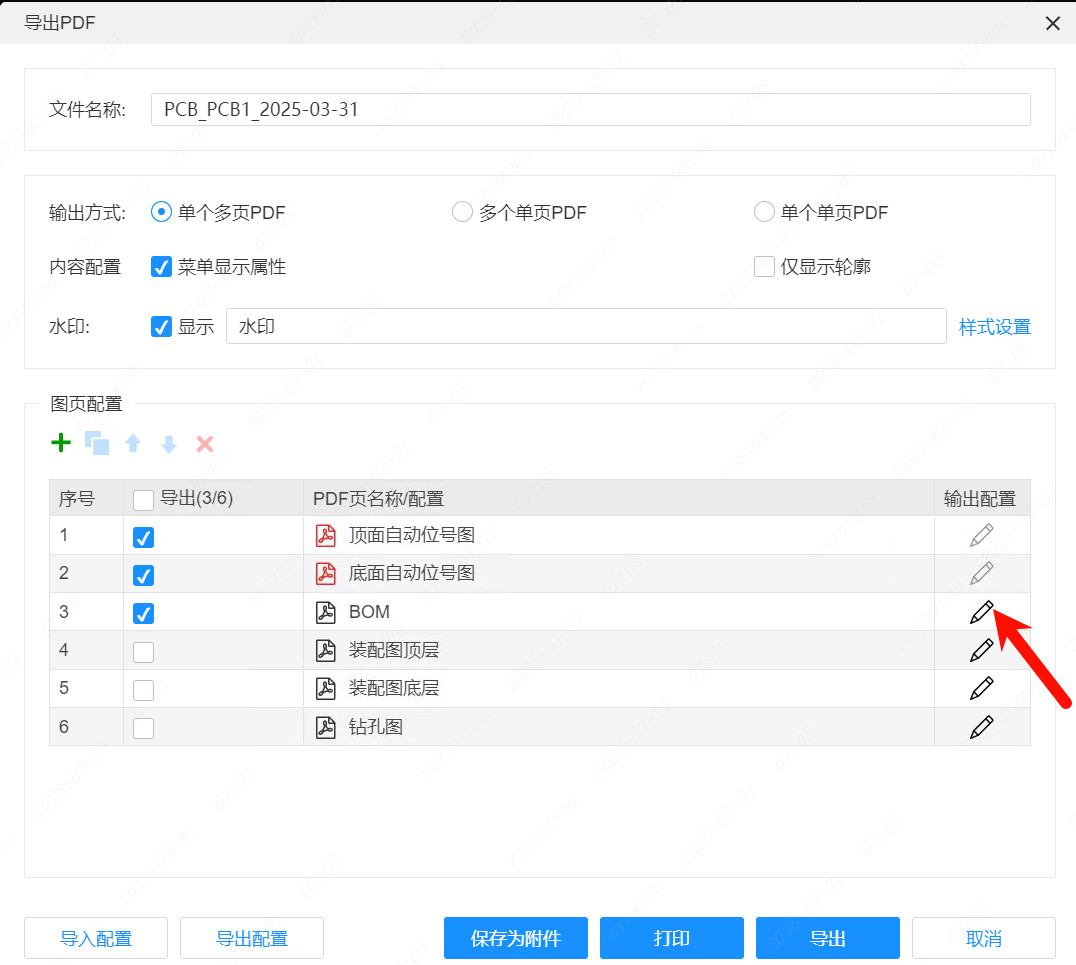Open output configuration for 钻孔图
This screenshot has height=965, width=1076.
click(981, 727)
